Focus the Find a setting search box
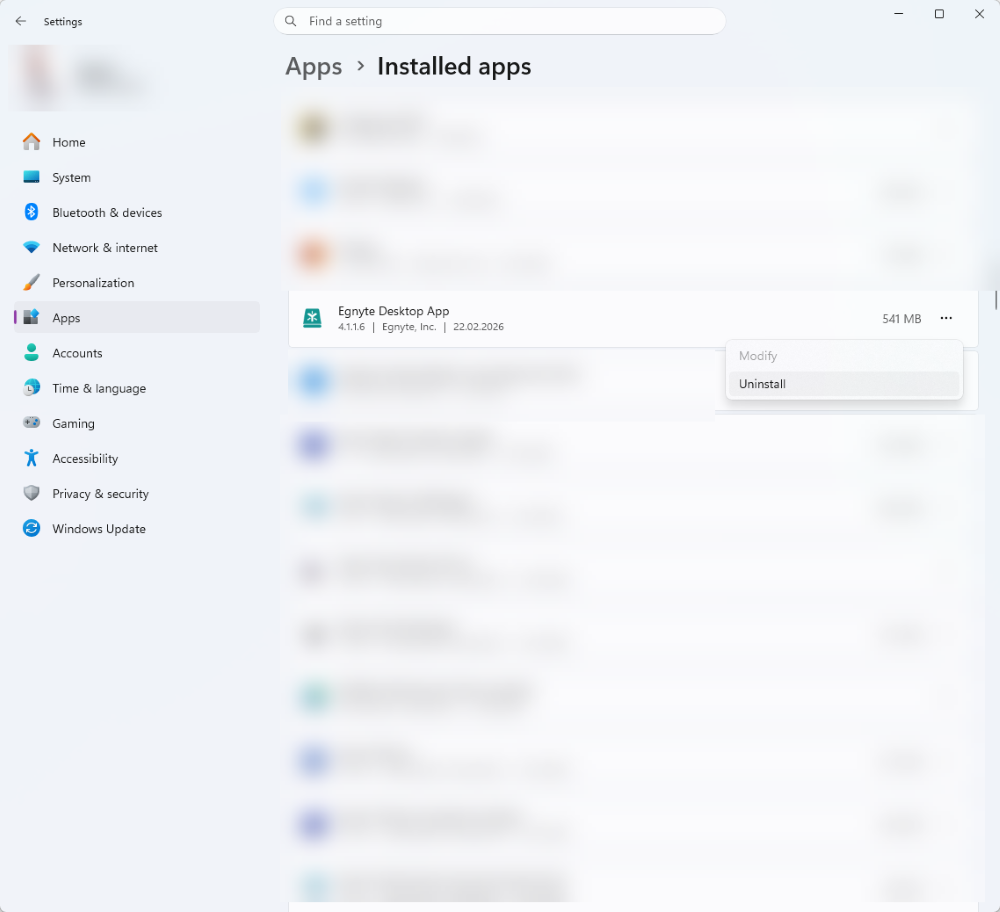1000x912 pixels. [499, 21]
